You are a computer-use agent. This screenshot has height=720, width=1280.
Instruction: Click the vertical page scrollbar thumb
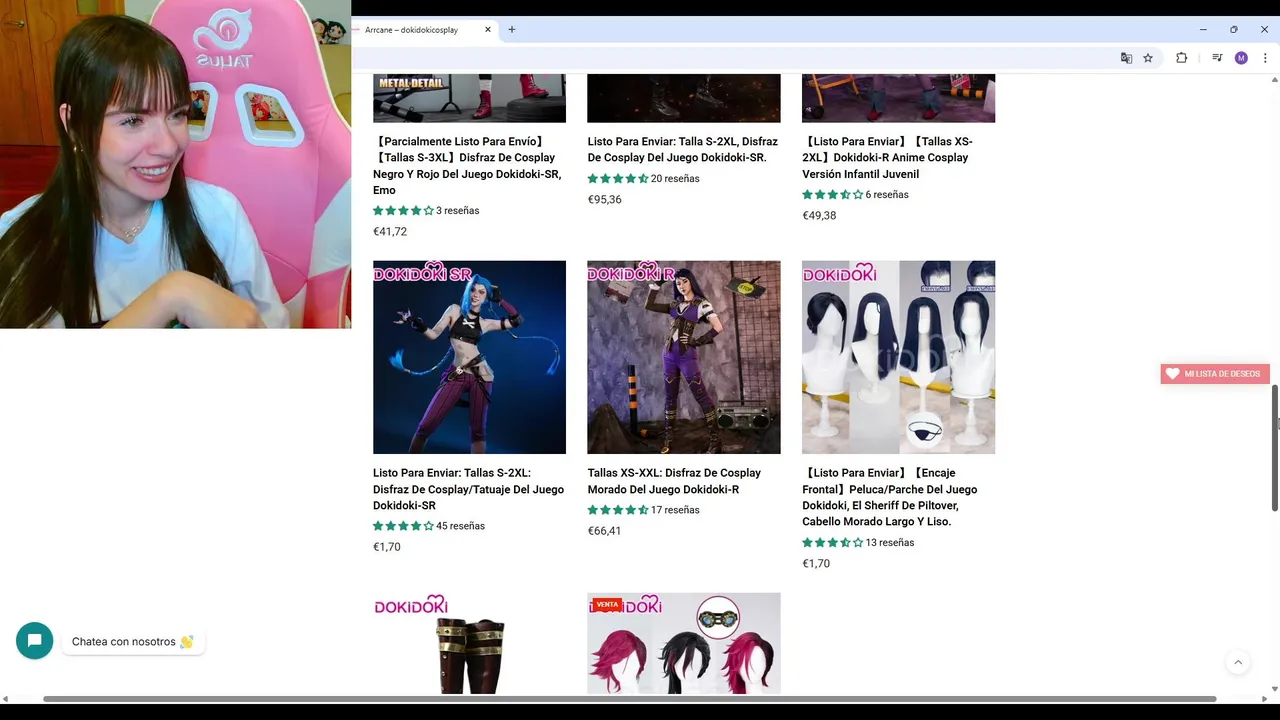(x=1275, y=448)
